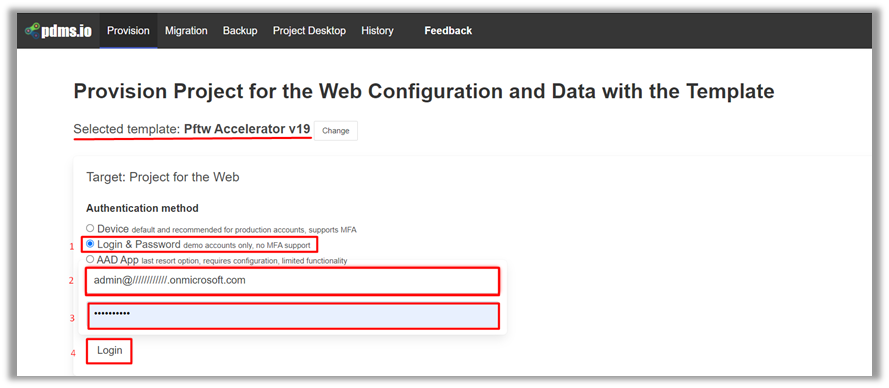Viewport: 889px width, 388px height.
Task: Click the admin email input field
Action: point(292,281)
